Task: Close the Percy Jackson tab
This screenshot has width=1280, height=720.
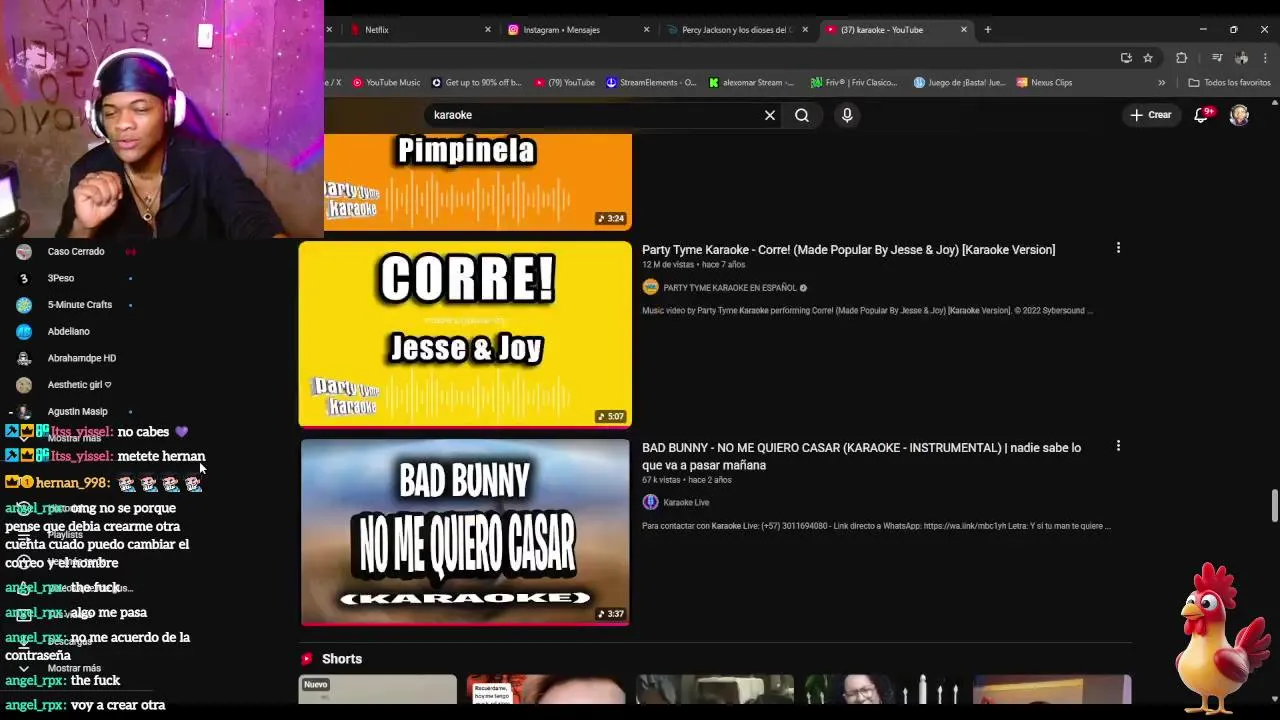Action: click(805, 30)
